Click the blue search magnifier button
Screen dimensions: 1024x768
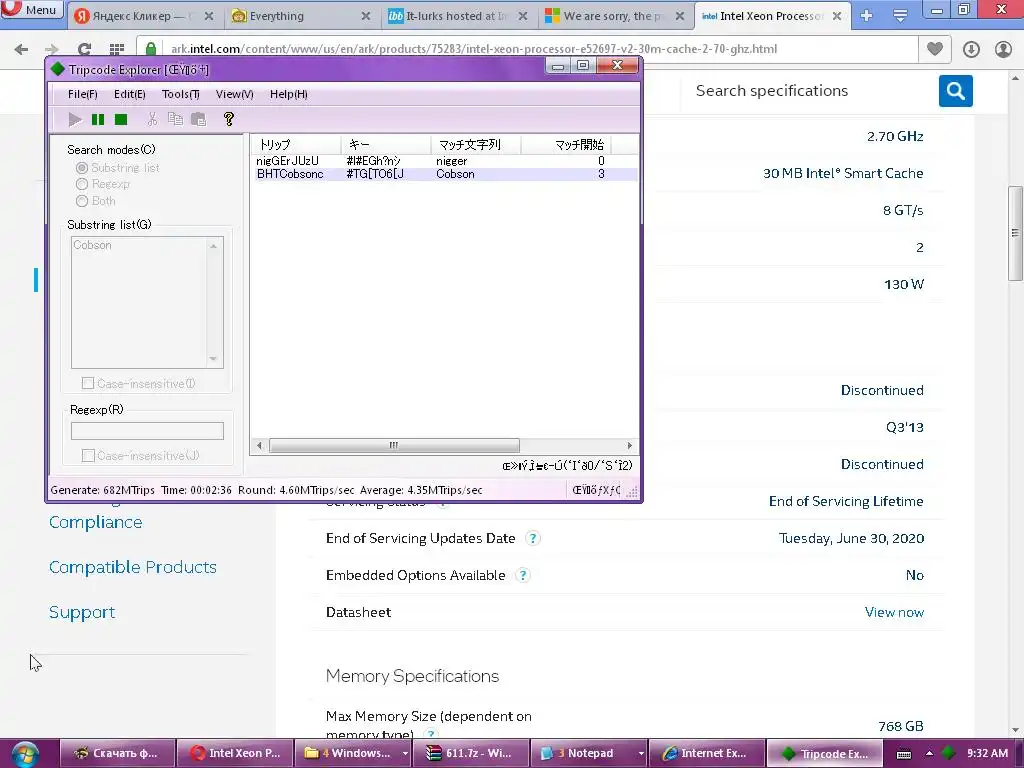[x=955, y=91]
